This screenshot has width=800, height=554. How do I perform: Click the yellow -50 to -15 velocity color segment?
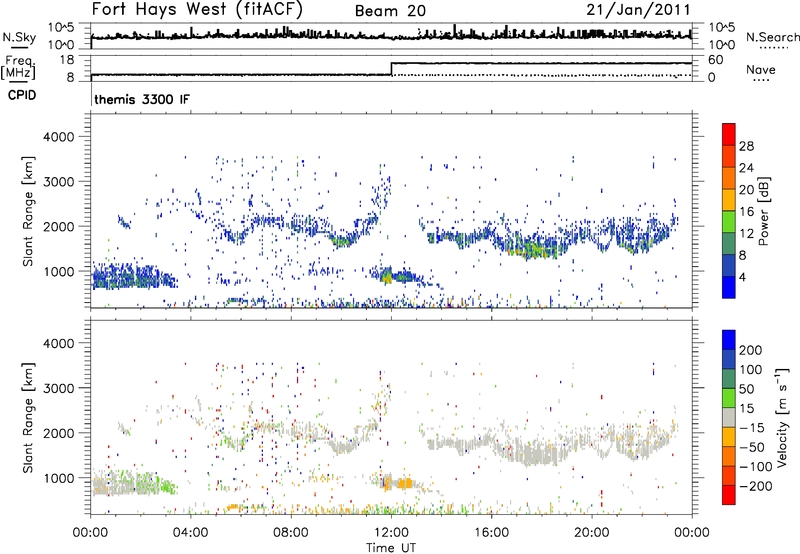click(x=729, y=437)
